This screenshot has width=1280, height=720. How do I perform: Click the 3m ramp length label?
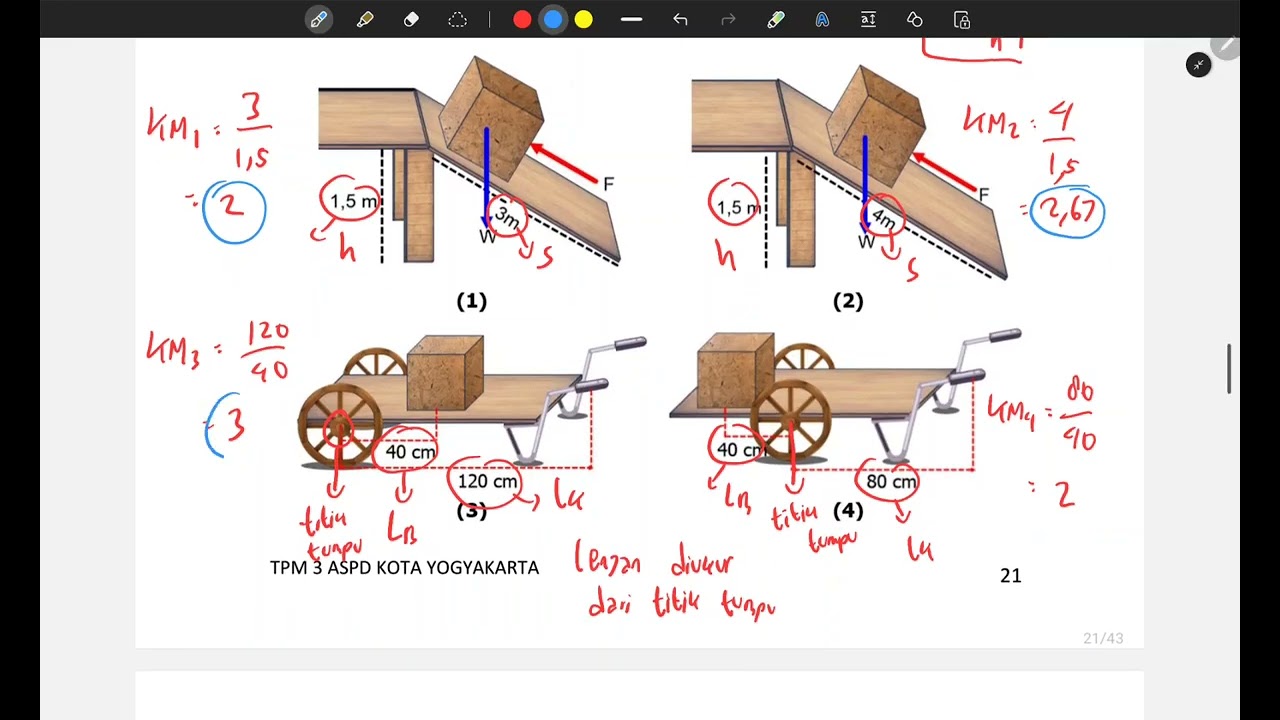click(x=507, y=216)
